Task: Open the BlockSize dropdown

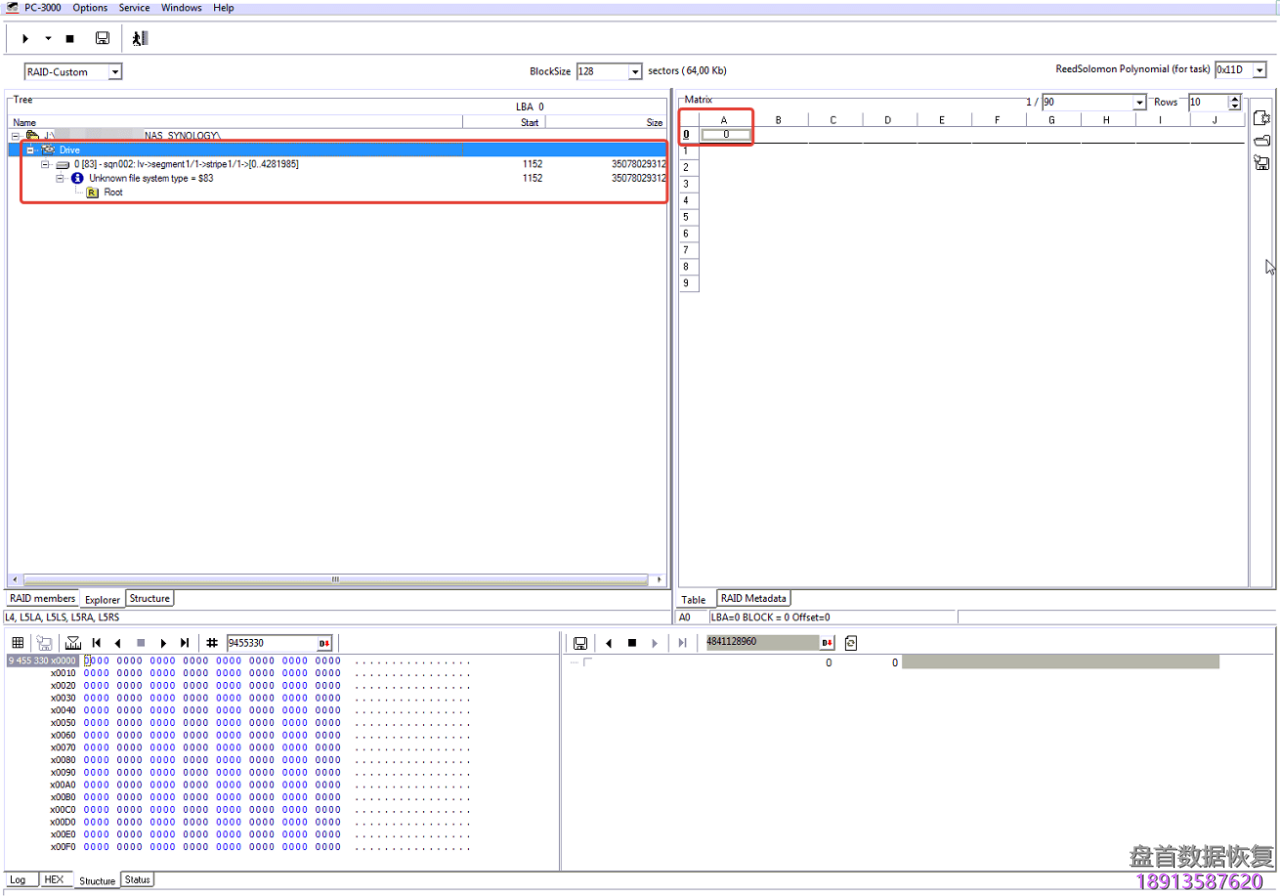Action: 635,72
